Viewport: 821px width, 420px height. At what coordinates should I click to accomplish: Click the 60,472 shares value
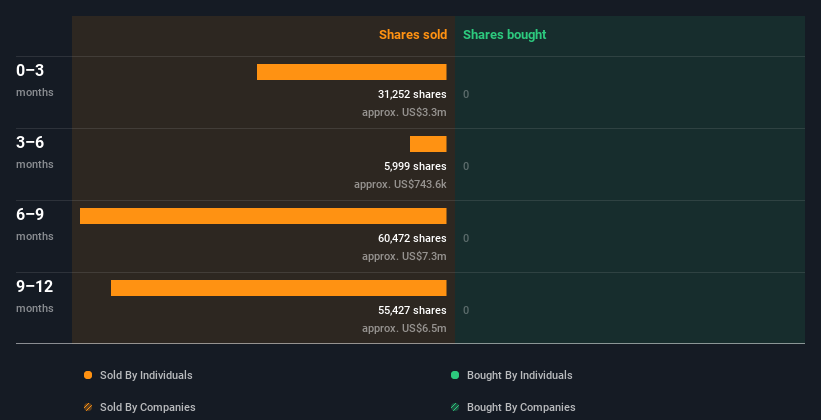pos(412,238)
